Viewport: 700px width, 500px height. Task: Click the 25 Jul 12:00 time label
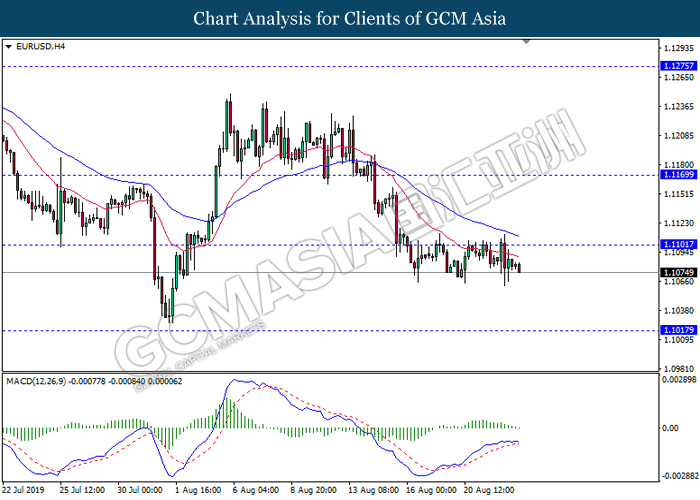pos(82,490)
